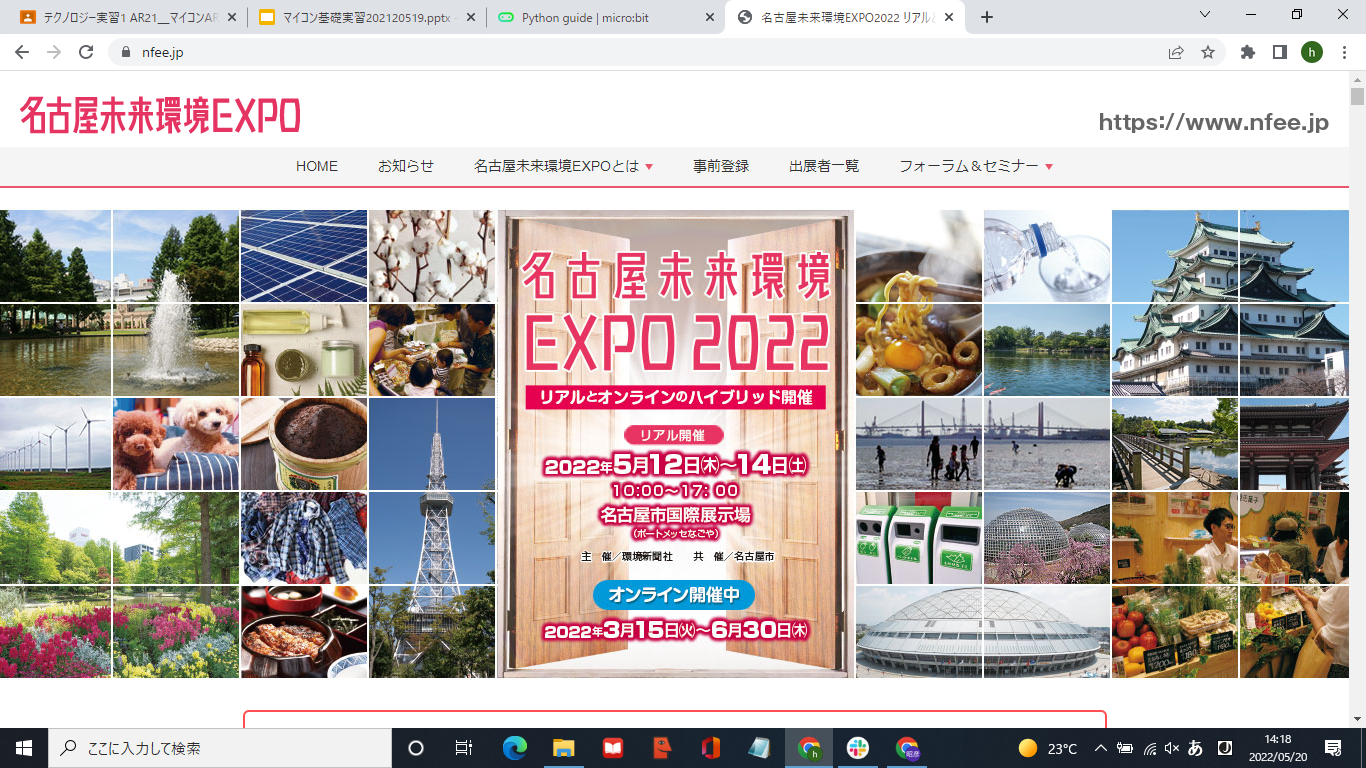This screenshot has width=1366, height=768.
Task: Open the 出展者一覧 page
Action: click(x=824, y=166)
